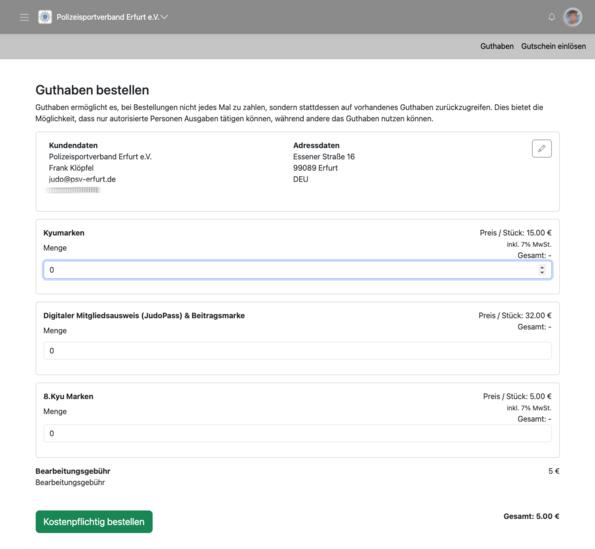
Task: Focus the Kyumarken Menge input field
Action: click(x=298, y=270)
